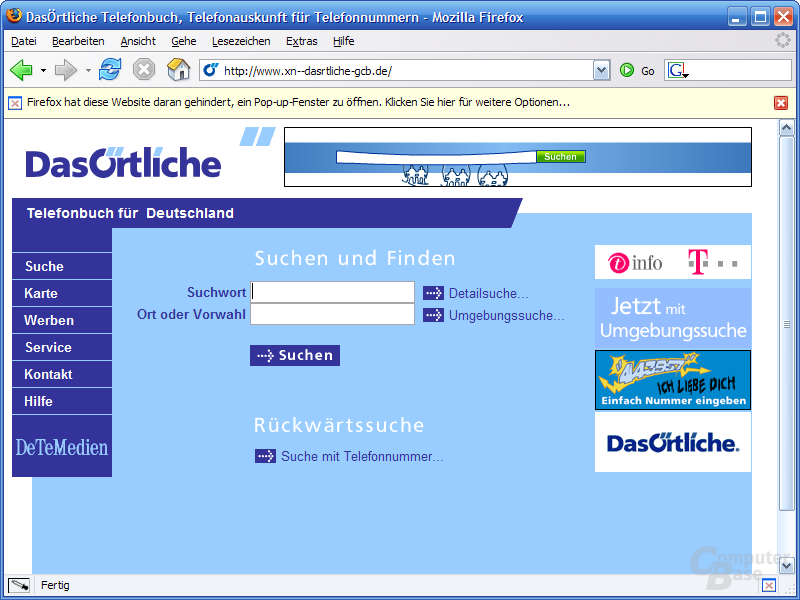Open Suche mit Telefonnummer... link

[x=362, y=457]
